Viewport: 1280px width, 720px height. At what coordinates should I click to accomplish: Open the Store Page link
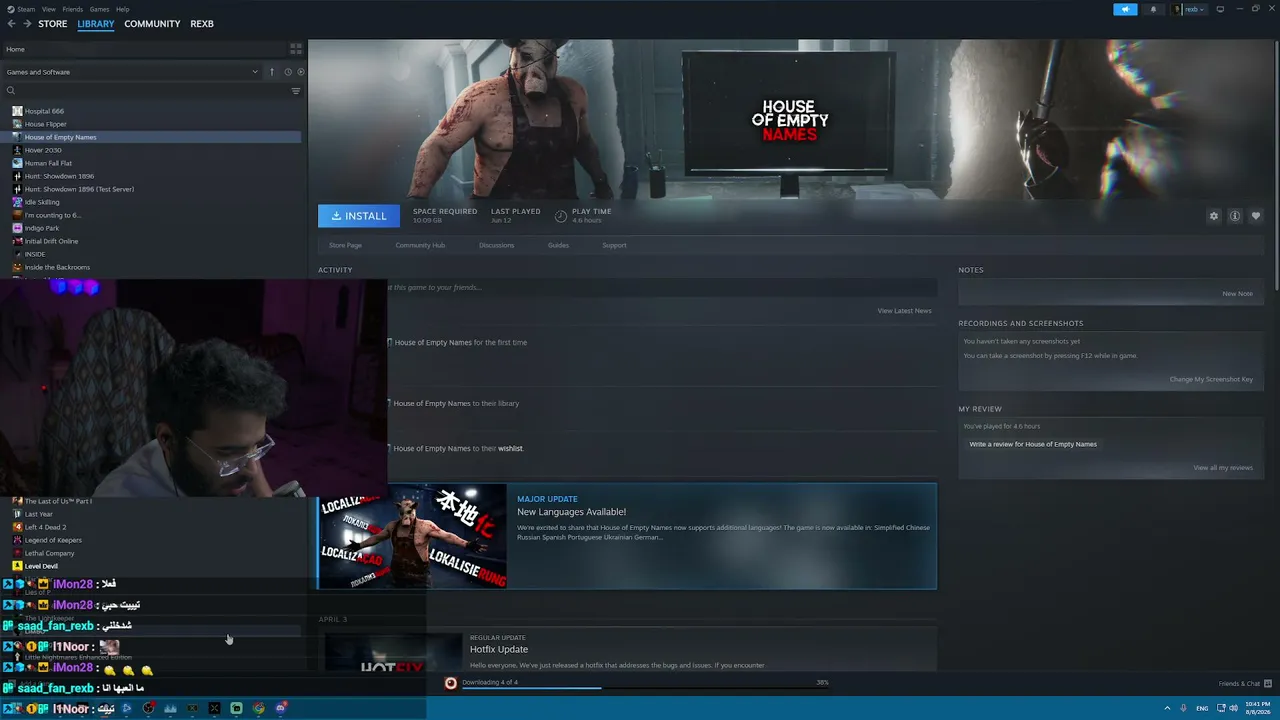pos(346,245)
